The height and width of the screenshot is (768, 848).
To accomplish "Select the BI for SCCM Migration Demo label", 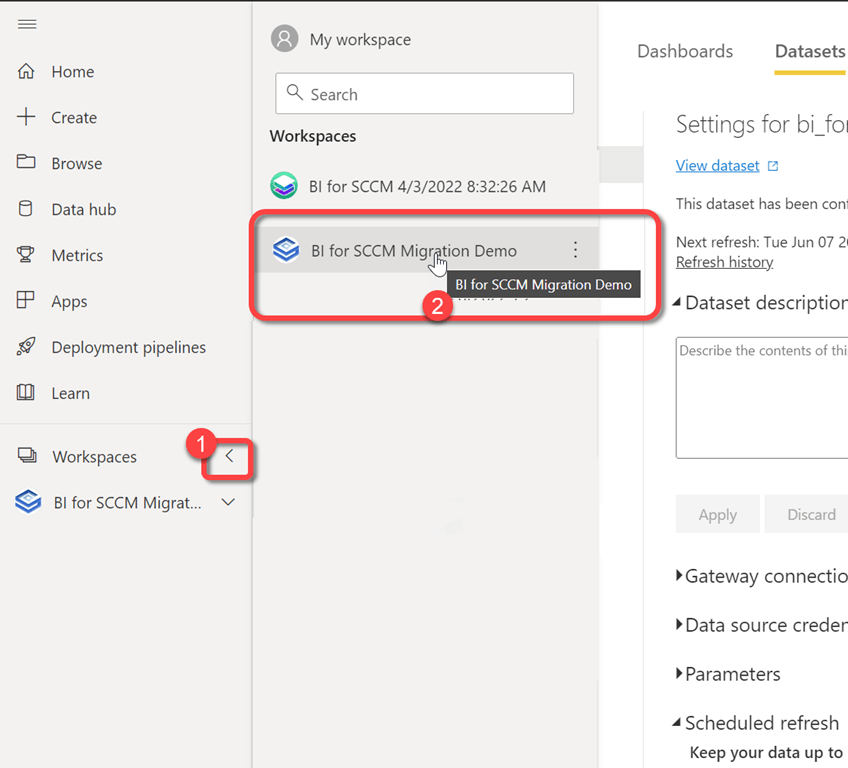I will (414, 251).
